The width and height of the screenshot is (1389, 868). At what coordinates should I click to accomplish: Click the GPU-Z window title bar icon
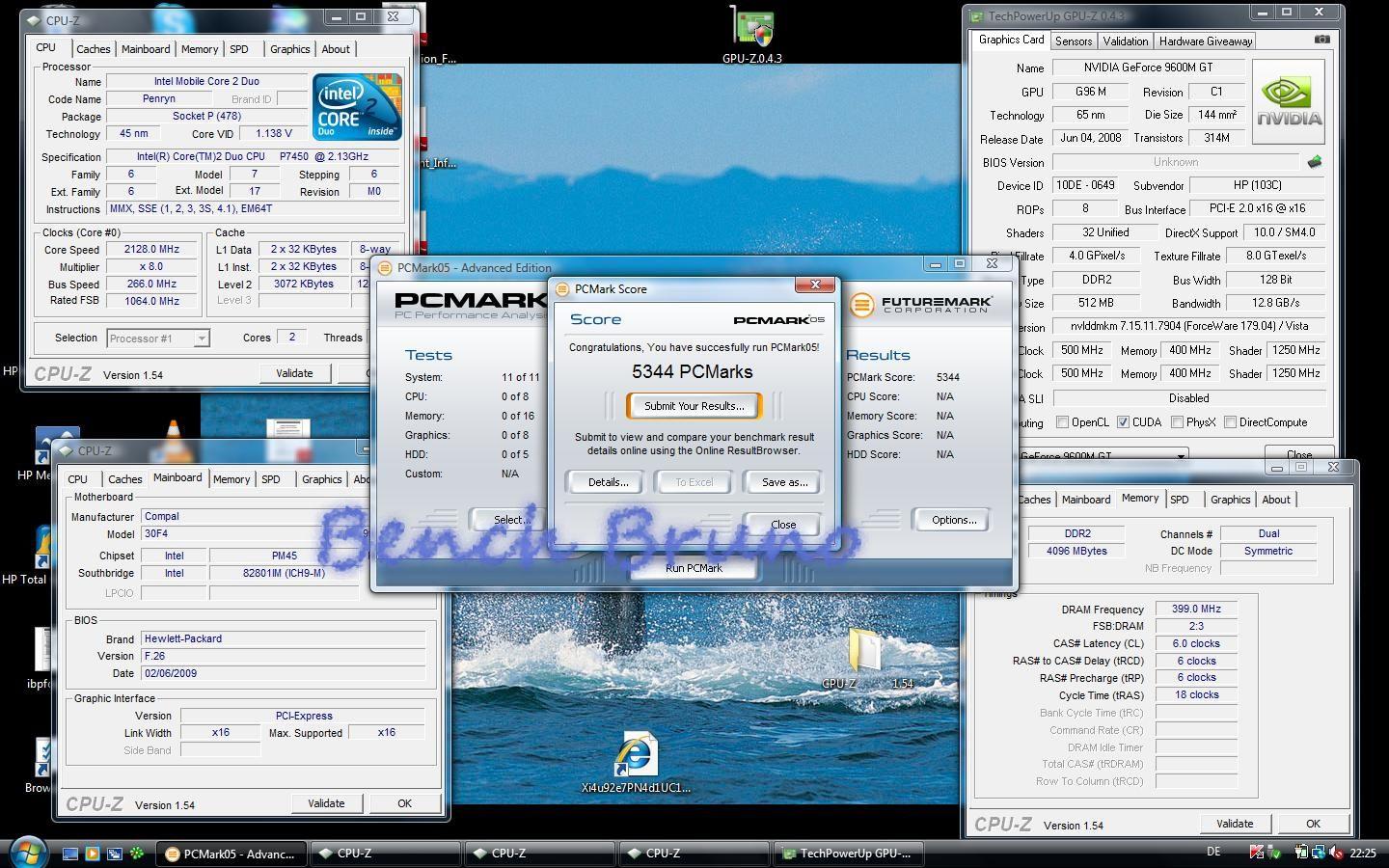click(976, 15)
